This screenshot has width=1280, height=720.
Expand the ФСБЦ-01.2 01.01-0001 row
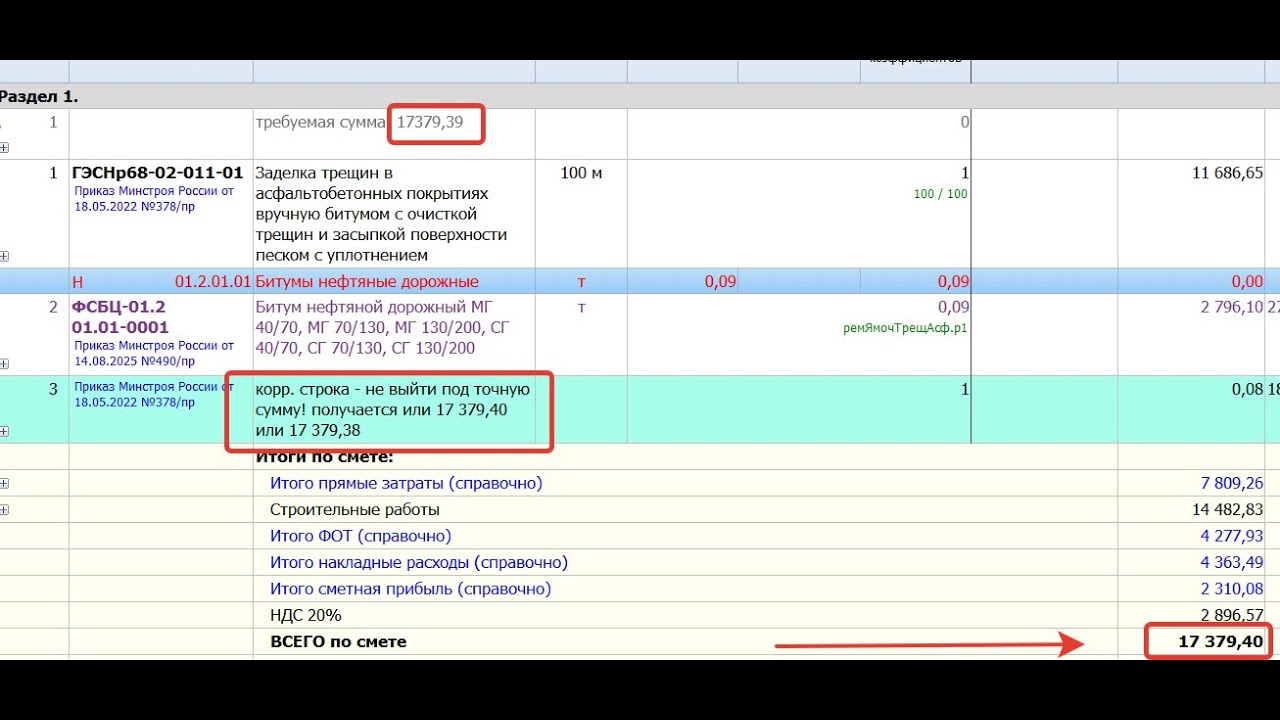[4, 364]
